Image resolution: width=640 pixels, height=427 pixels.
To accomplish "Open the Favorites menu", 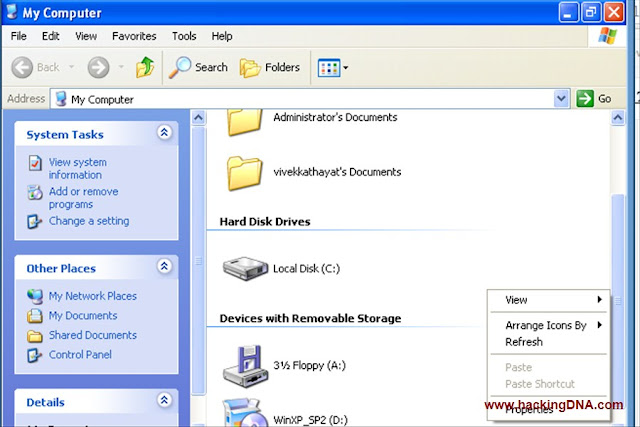I will coord(134,36).
